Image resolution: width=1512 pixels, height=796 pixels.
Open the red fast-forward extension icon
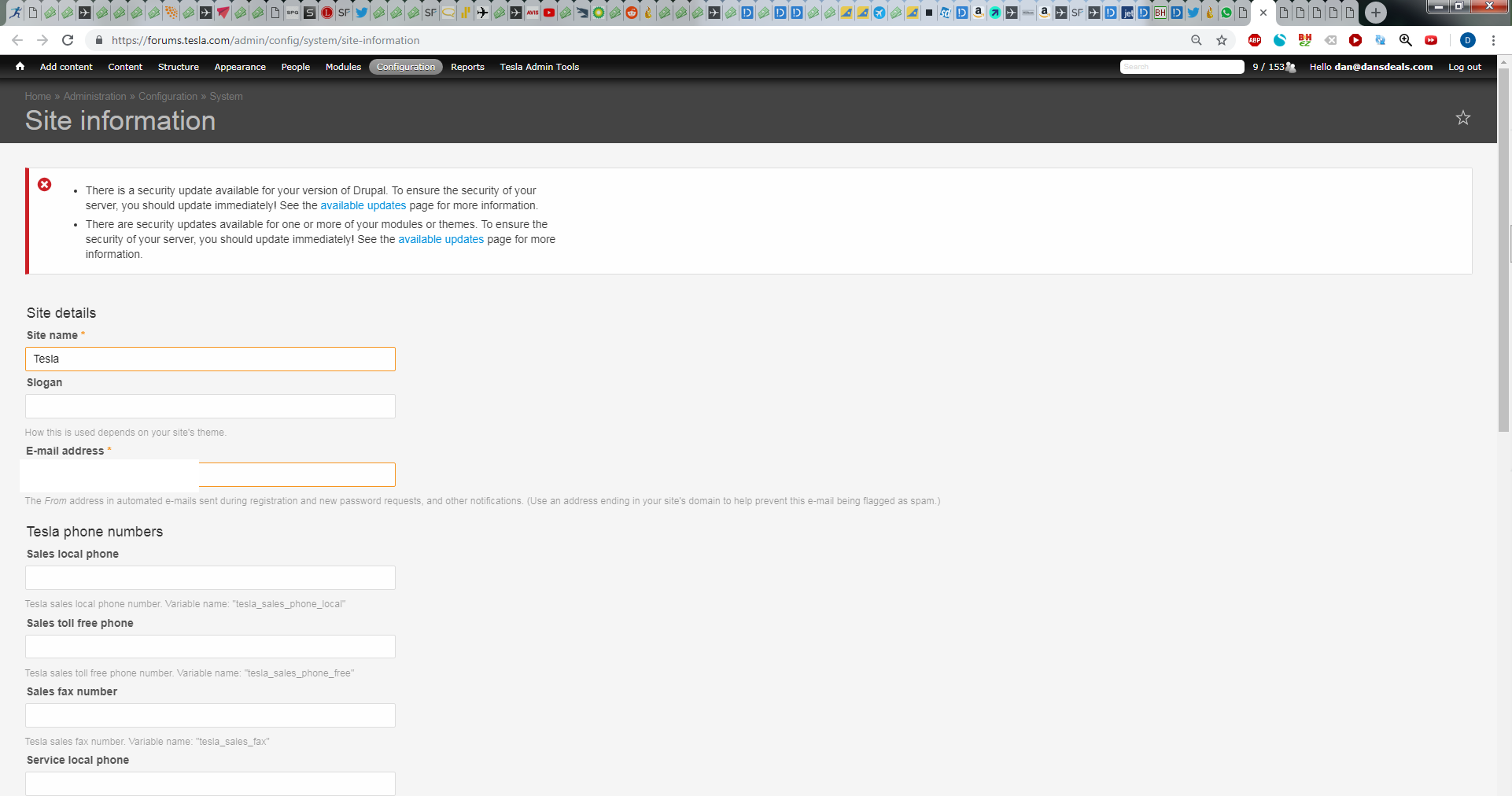[1431, 40]
